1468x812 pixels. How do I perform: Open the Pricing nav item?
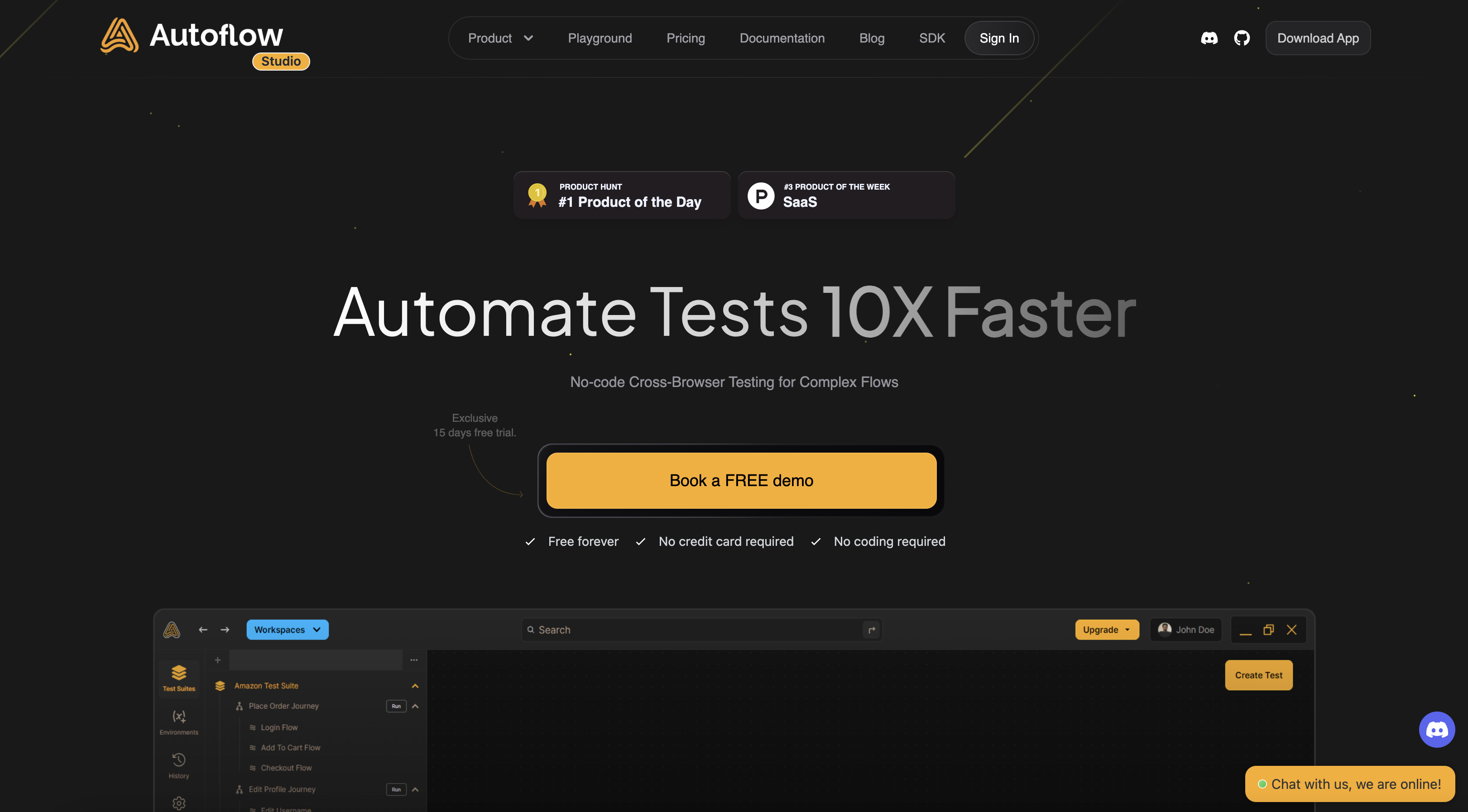coord(686,38)
